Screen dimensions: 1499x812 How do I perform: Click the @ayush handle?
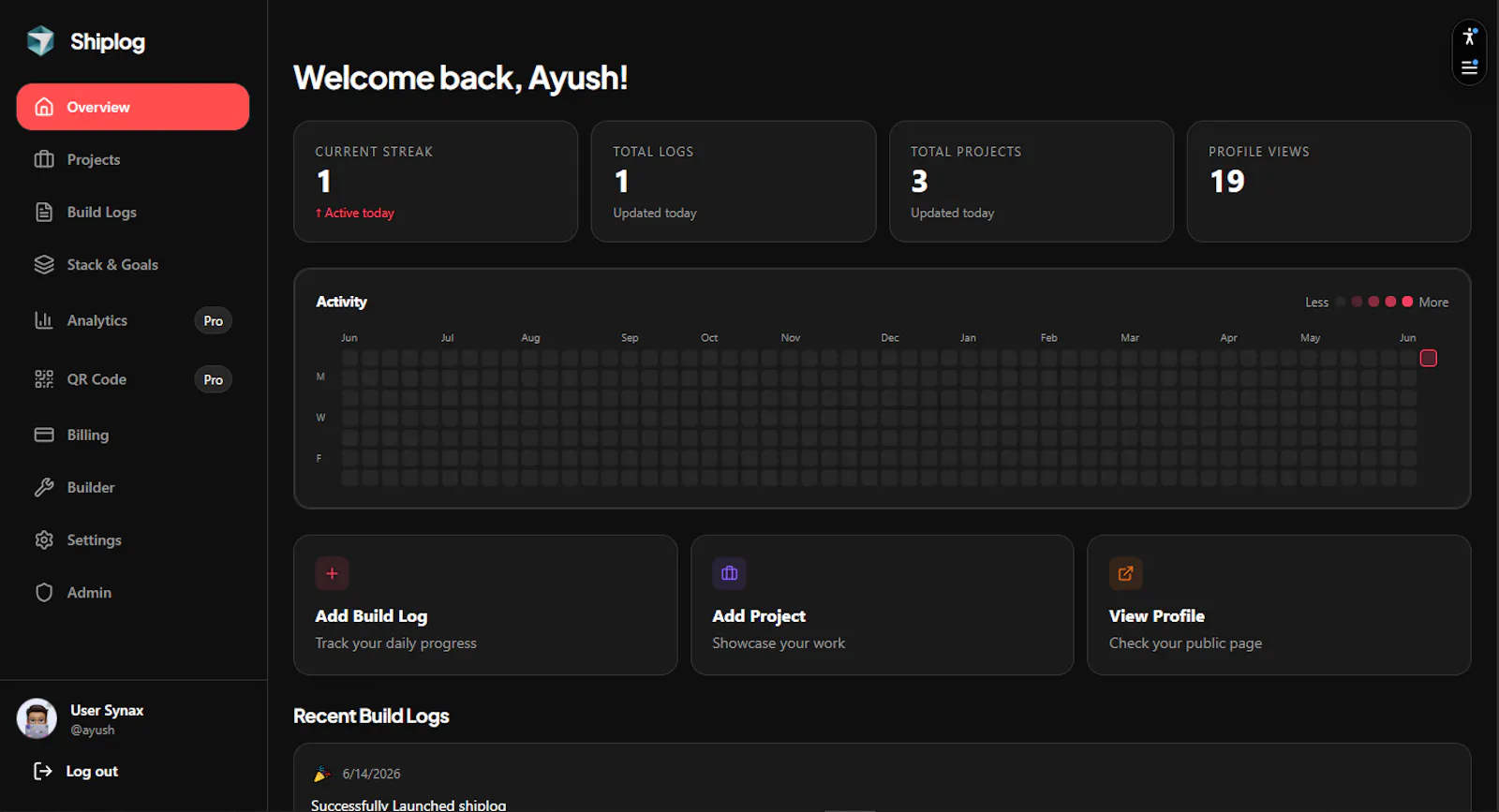tap(93, 730)
